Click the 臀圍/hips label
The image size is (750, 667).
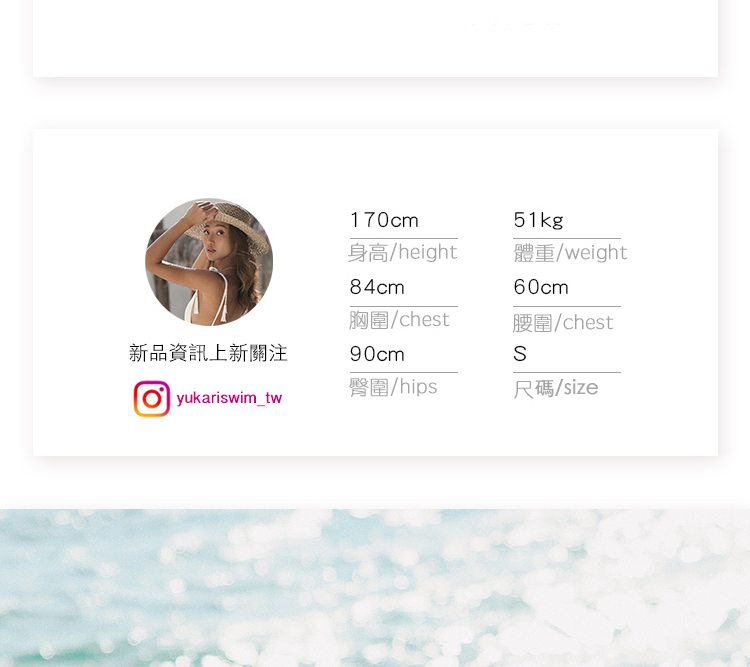393,387
